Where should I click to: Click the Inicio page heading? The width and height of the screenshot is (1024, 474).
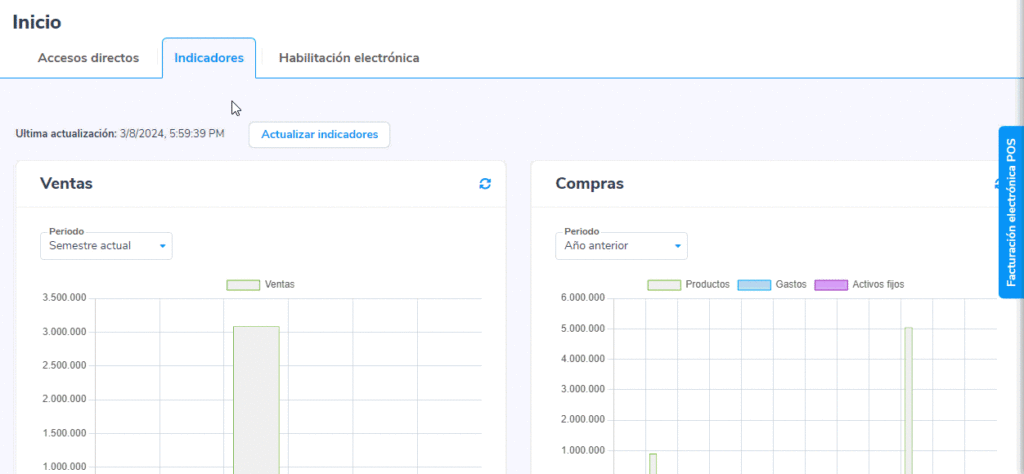pos(37,22)
